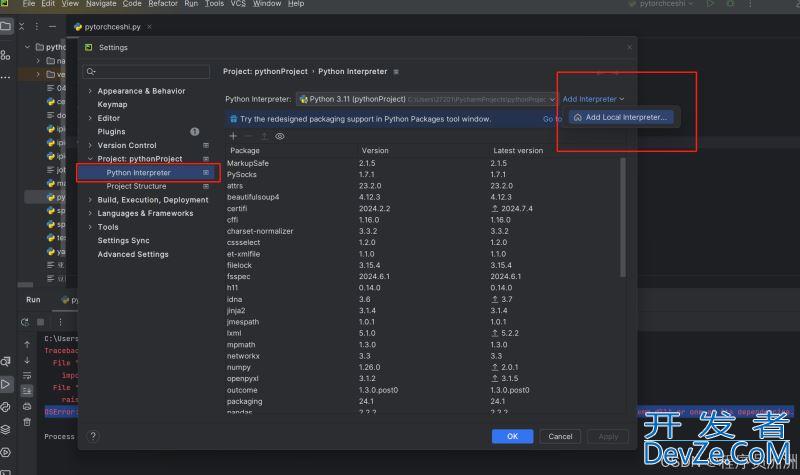Select the numpy package row
The image size is (800, 475).
423,367
